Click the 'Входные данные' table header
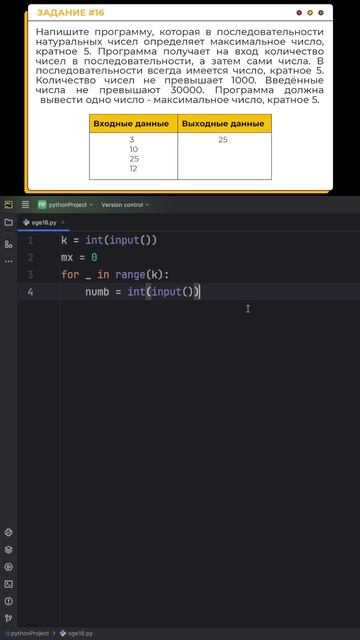Viewport: 360px width, 640px height. [x=131, y=124]
